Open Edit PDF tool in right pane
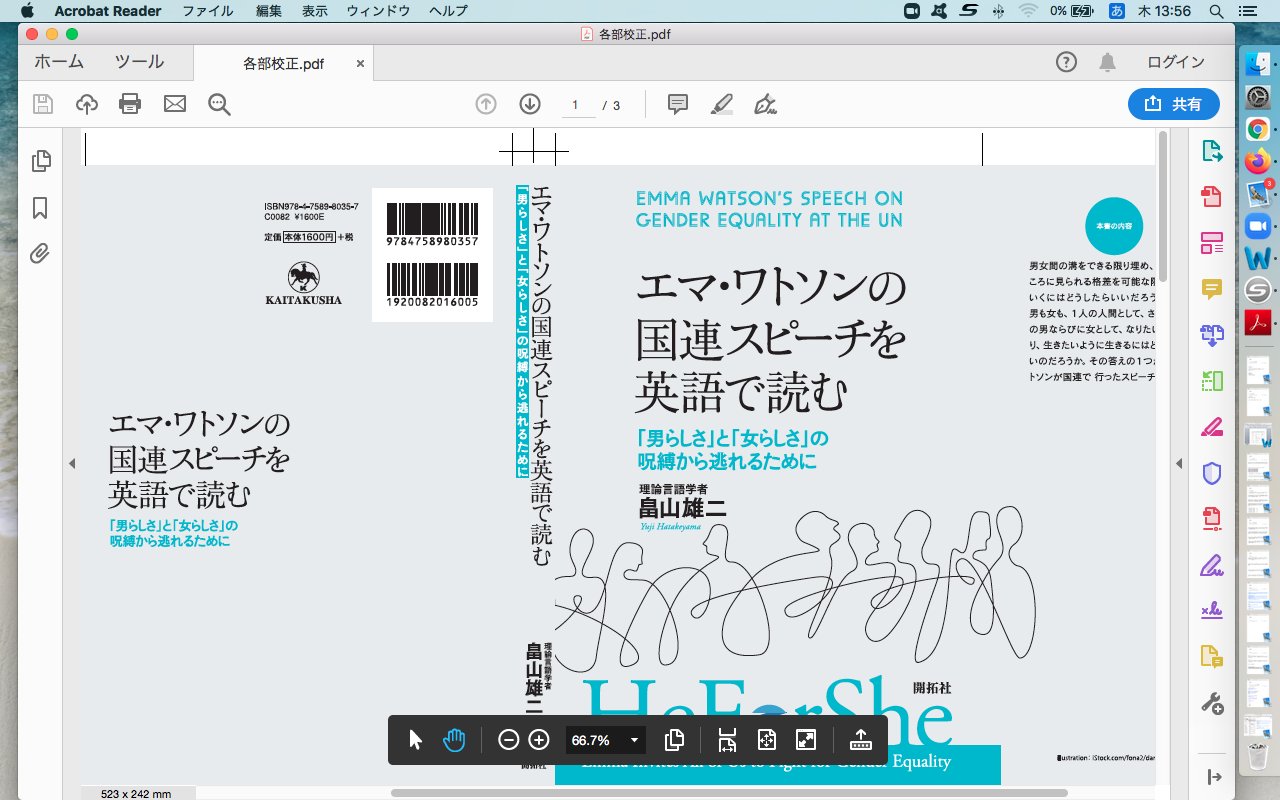 click(1212, 242)
